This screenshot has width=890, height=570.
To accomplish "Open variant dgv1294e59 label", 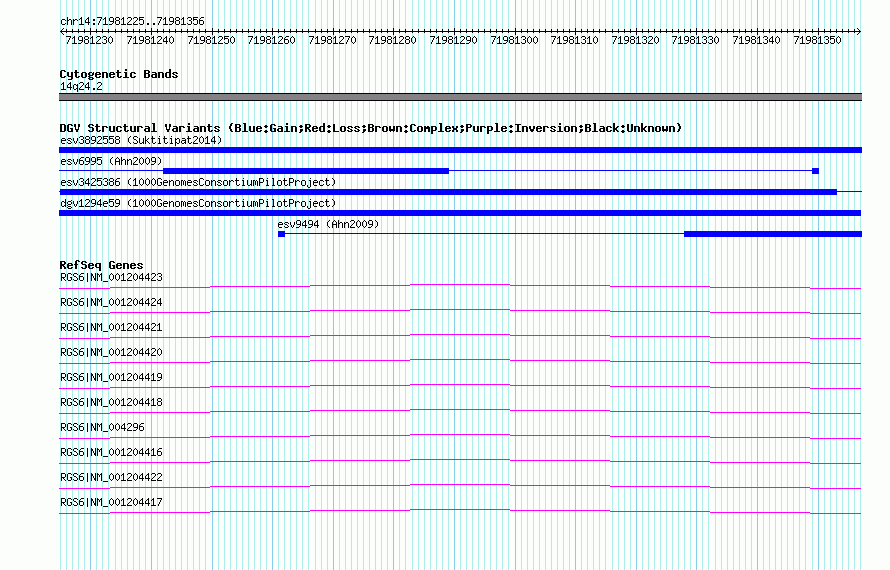I will 198,203.
